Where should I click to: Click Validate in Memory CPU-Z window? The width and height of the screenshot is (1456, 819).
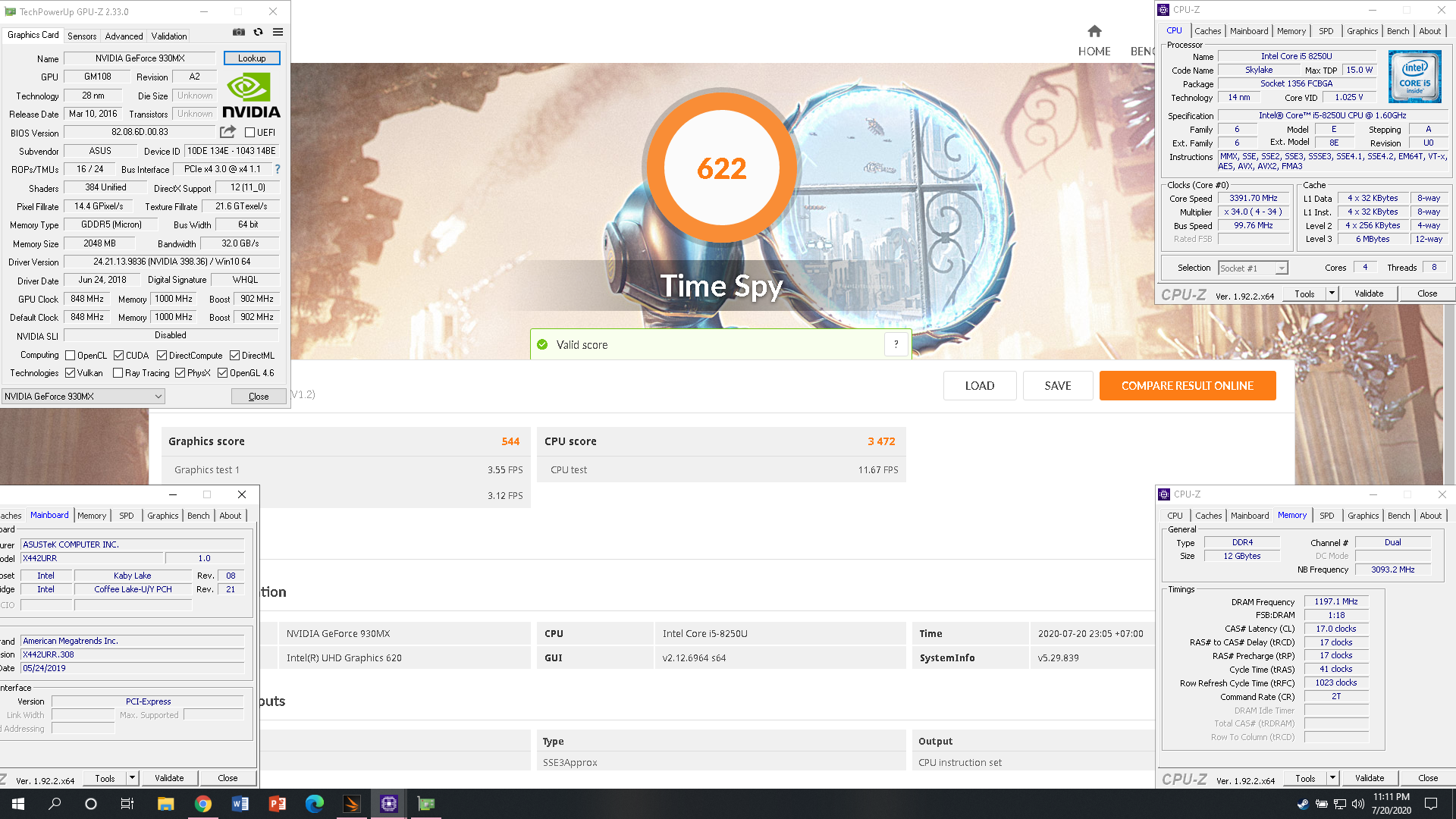click(1370, 778)
